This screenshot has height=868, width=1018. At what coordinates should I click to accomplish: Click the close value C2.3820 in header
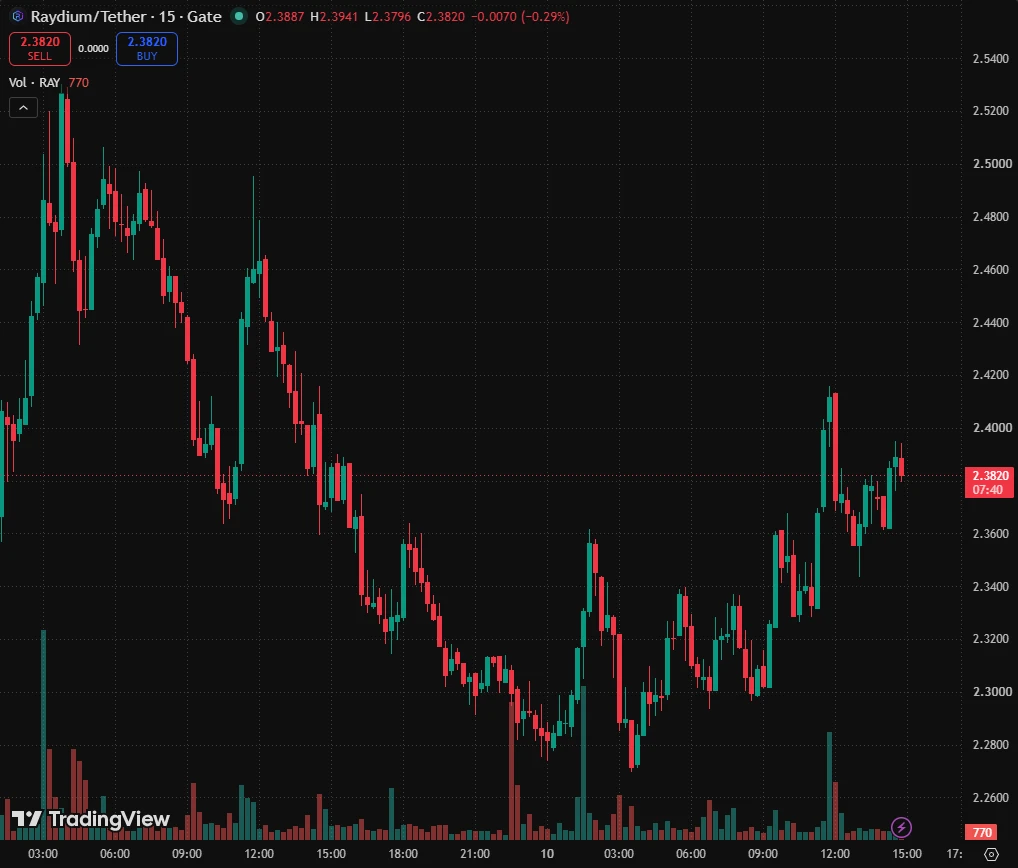(x=441, y=16)
